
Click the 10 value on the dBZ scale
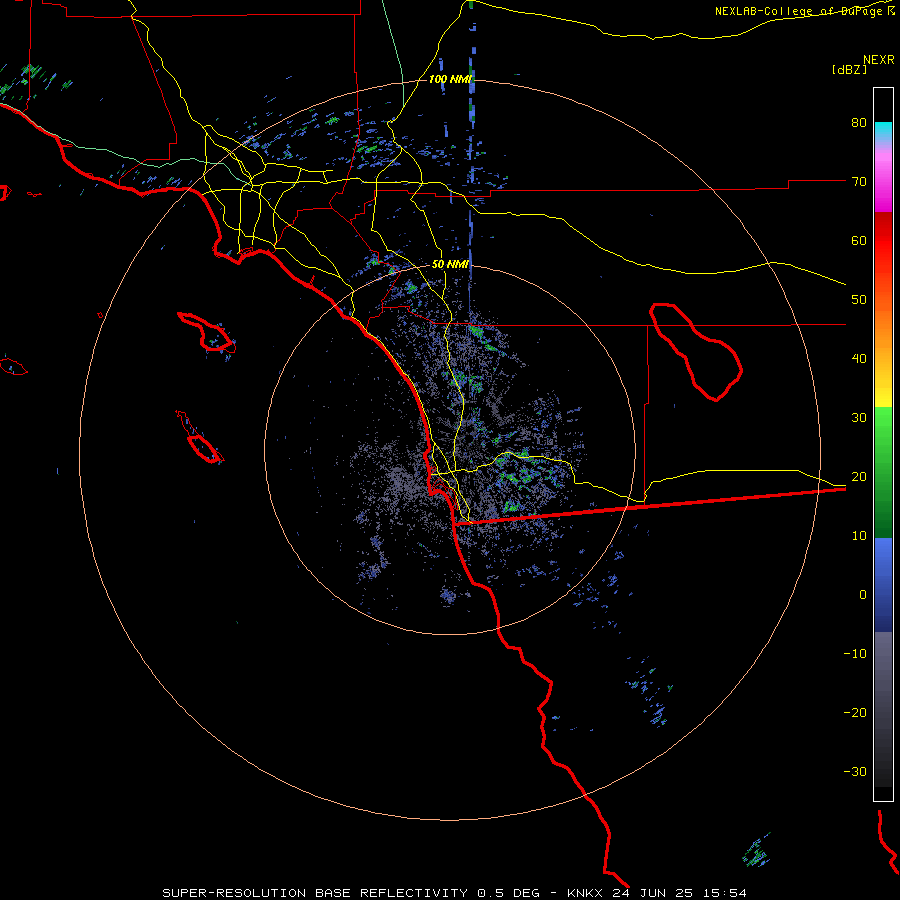[859, 536]
